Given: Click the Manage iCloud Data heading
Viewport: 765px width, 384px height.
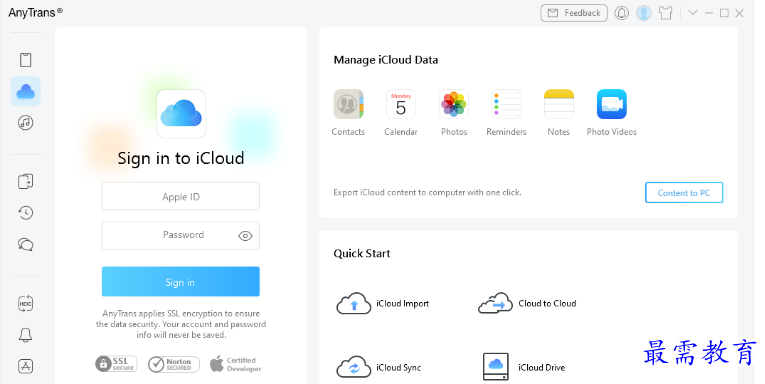Looking at the screenshot, I should (386, 60).
